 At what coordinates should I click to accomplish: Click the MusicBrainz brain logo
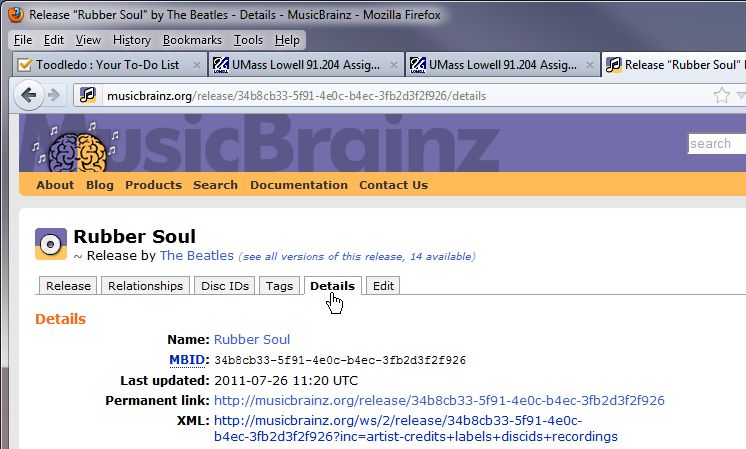click(x=77, y=152)
